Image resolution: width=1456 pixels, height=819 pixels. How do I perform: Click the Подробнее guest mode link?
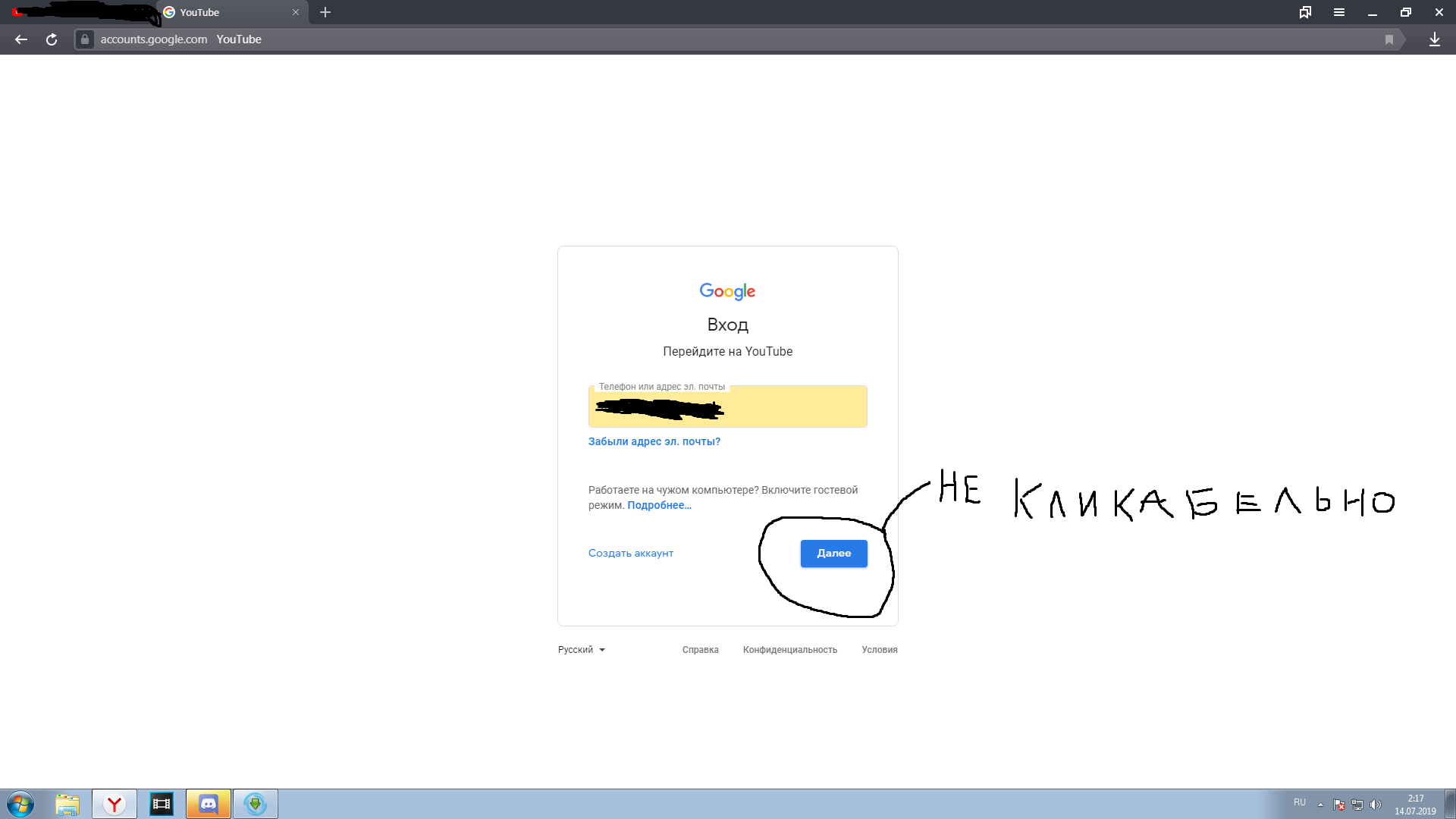pyautogui.click(x=659, y=505)
